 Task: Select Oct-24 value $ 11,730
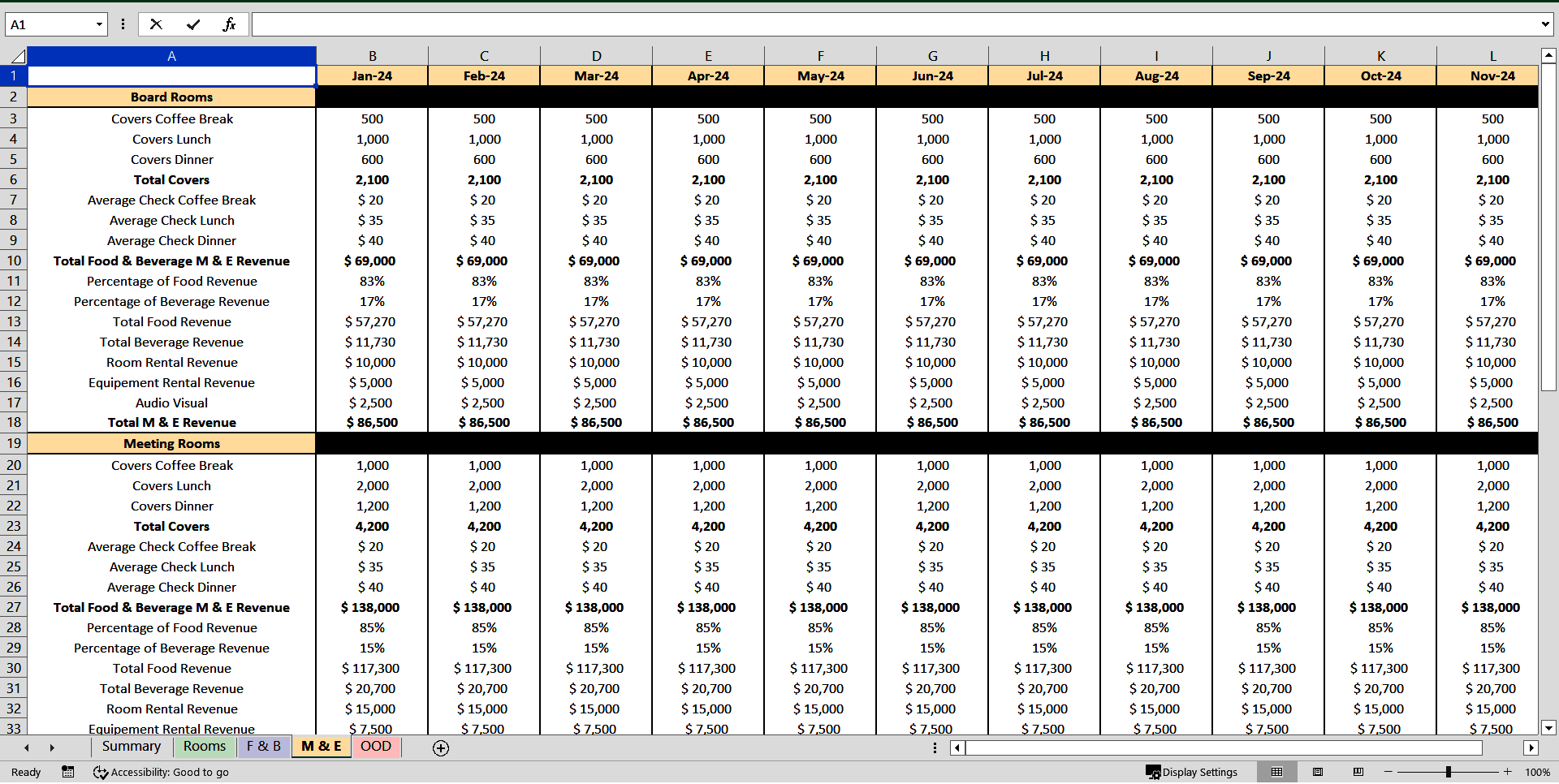click(x=1380, y=342)
